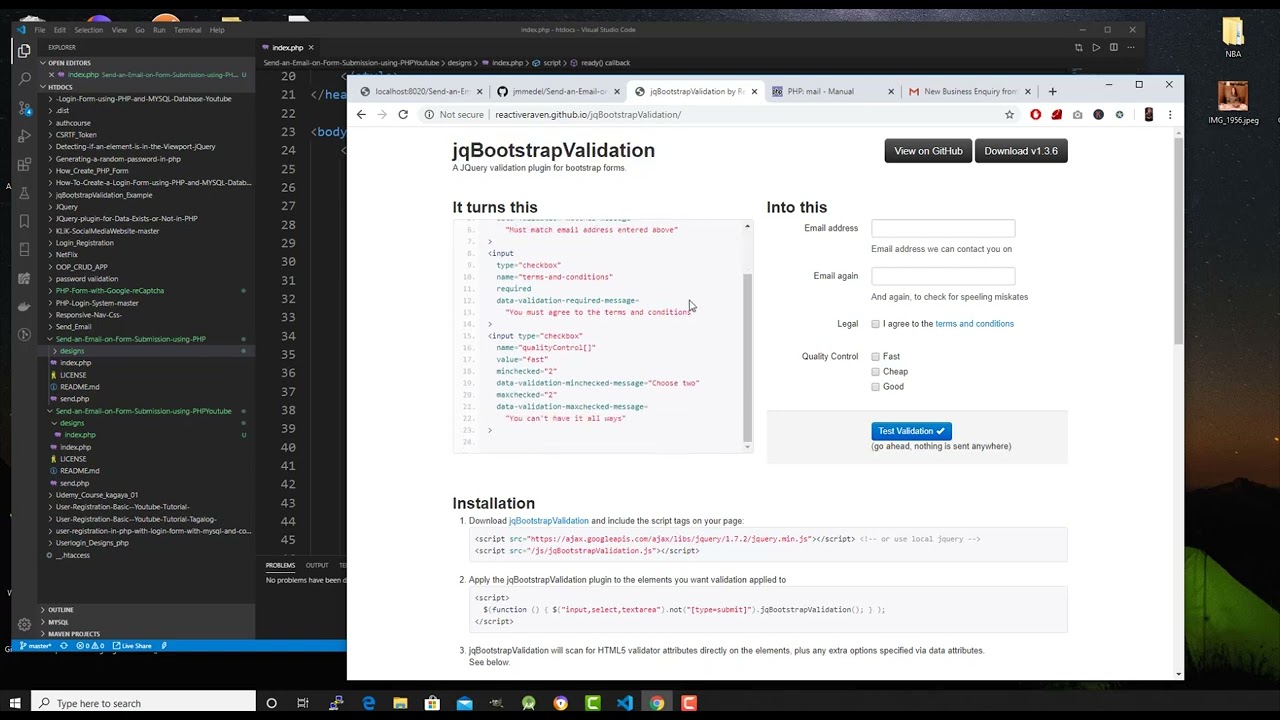Open the VS Code Search view
This screenshot has width=1280, height=720.
tap(24, 79)
